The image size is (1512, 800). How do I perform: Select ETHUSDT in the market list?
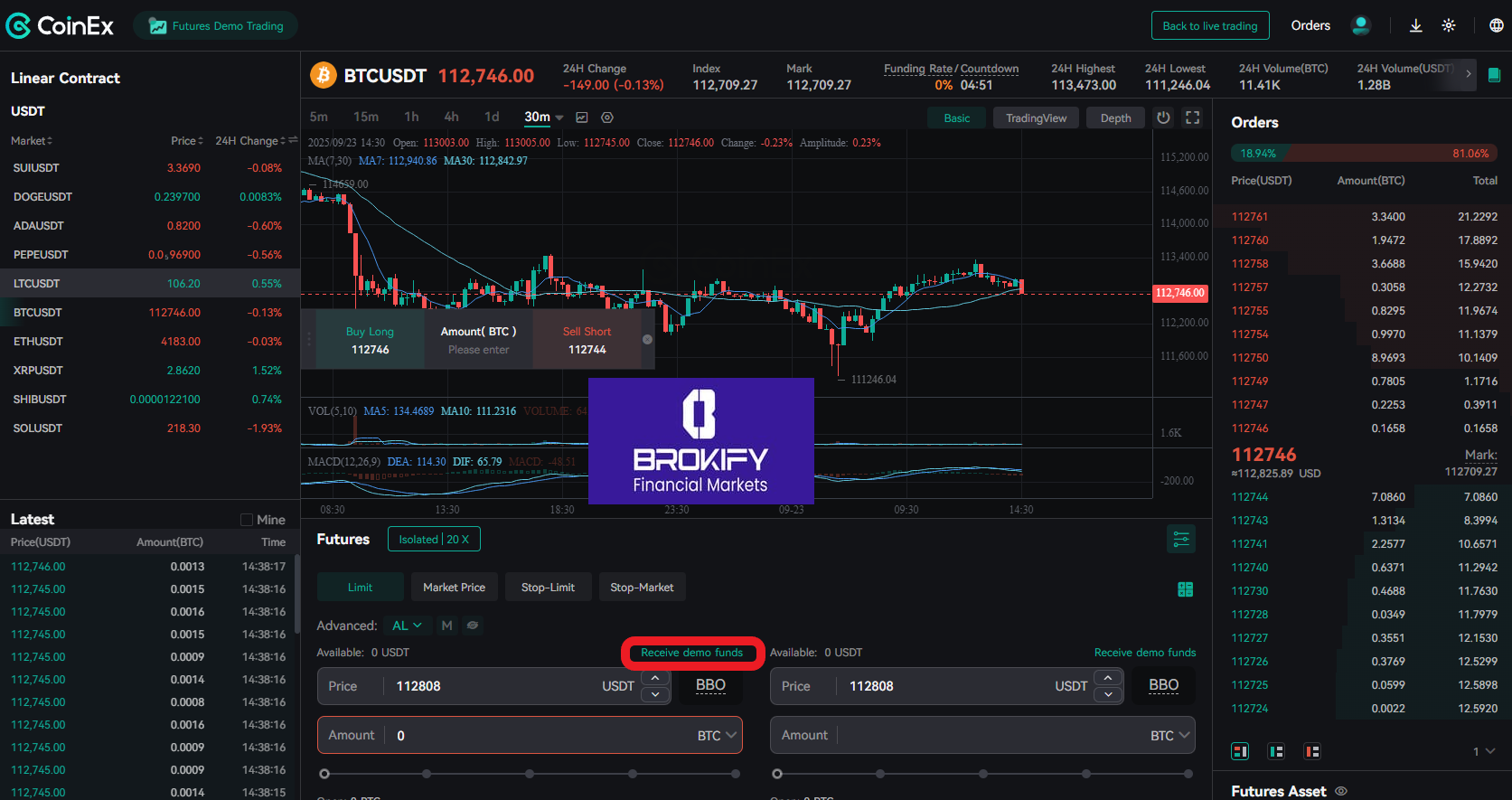(150, 342)
